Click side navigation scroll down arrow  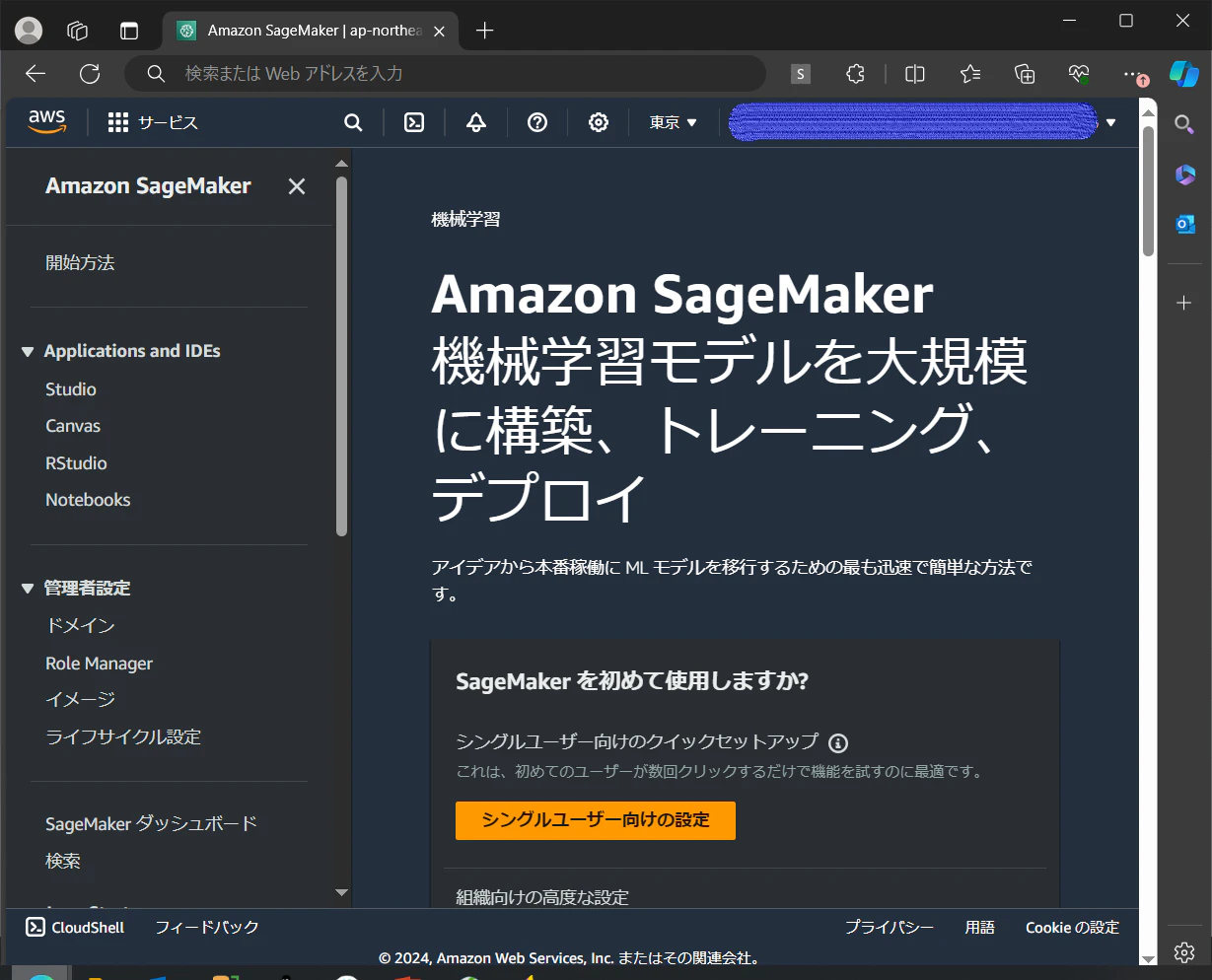(x=342, y=893)
